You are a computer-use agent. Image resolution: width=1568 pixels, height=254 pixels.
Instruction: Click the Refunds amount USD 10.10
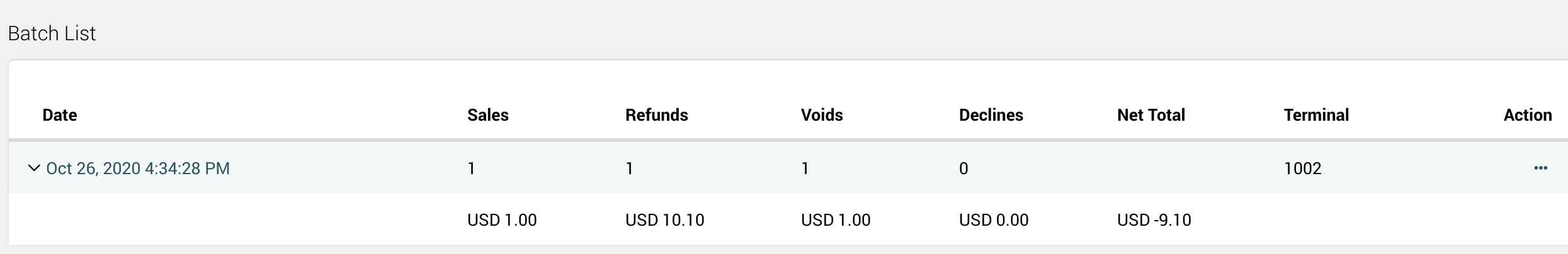[x=664, y=220]
